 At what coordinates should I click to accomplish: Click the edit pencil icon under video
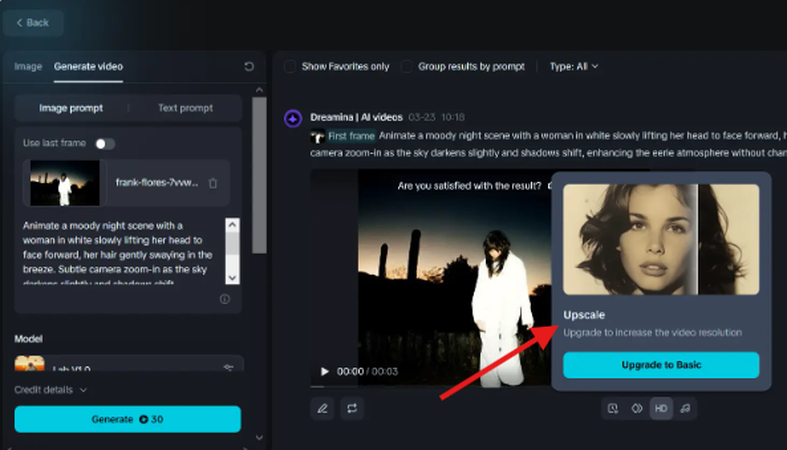[x=322, y=408]
